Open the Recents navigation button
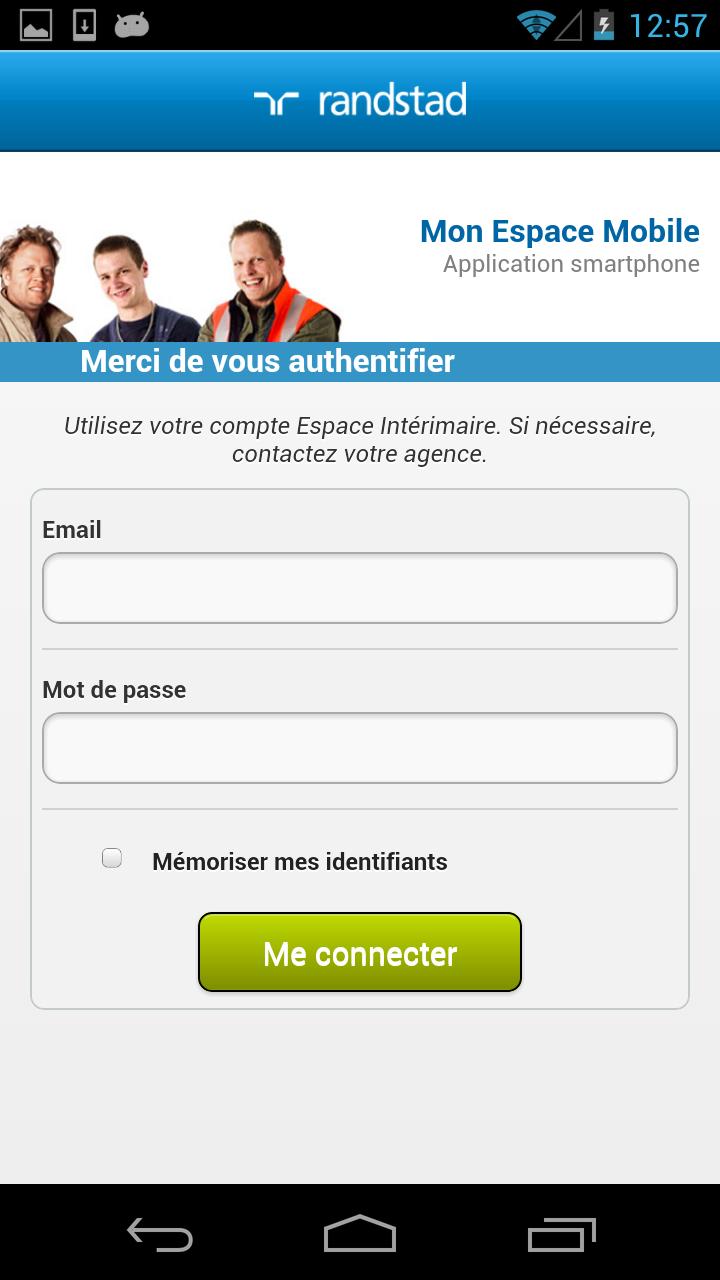Viewport: 720px width, 1280px height. coord(560,1235)
